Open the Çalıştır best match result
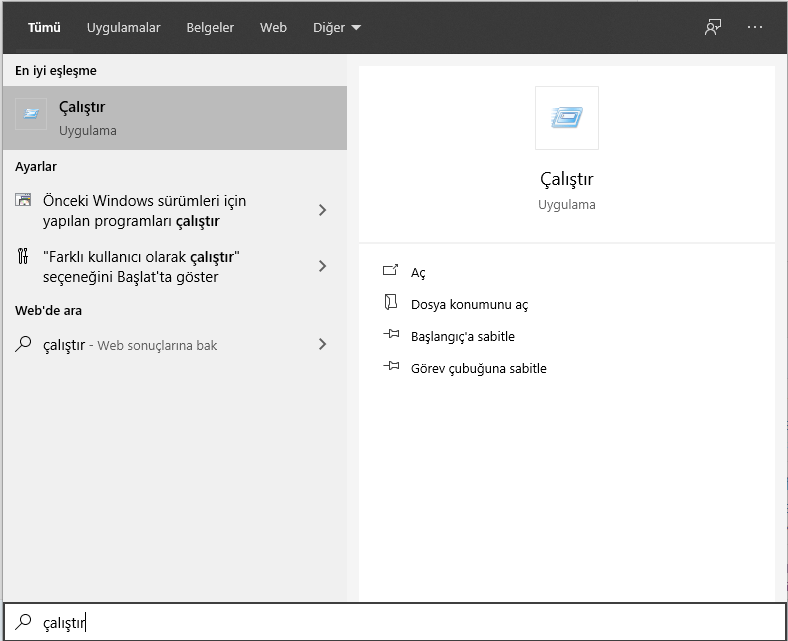 pyautogui.click(x=175, y=118)
